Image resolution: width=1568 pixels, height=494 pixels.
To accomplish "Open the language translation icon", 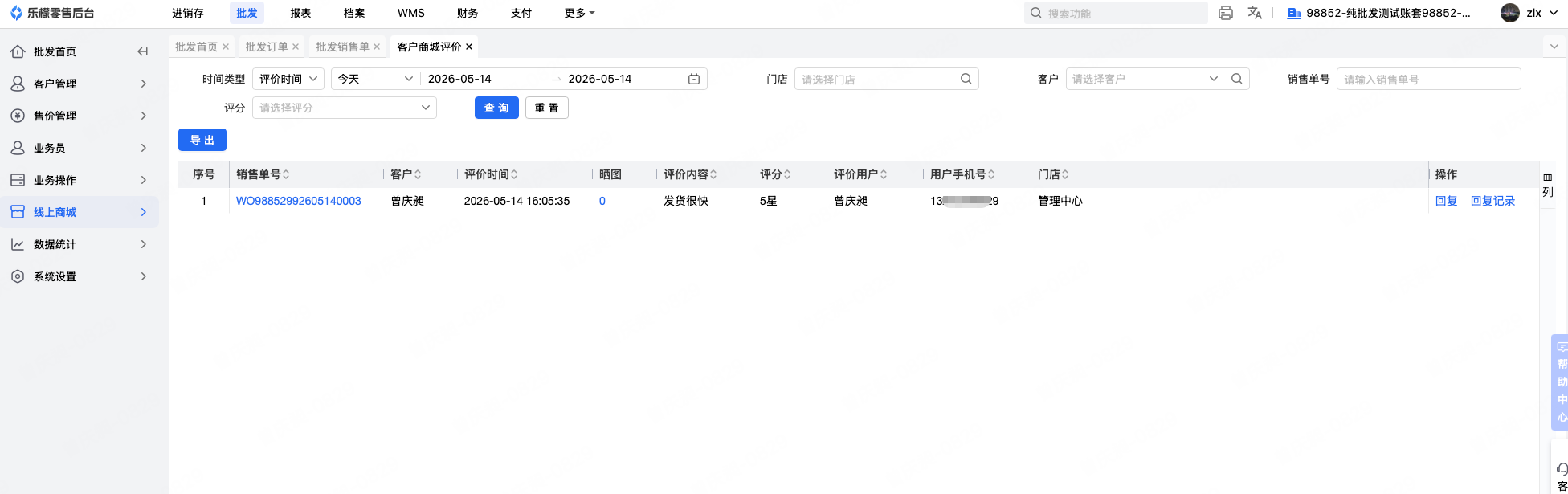I will 1255,13.
